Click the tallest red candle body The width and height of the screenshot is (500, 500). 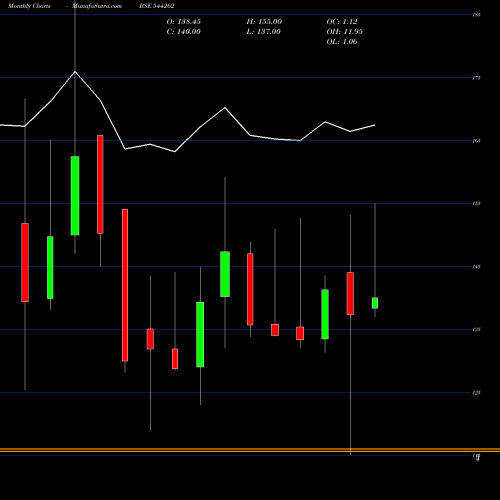125,285
